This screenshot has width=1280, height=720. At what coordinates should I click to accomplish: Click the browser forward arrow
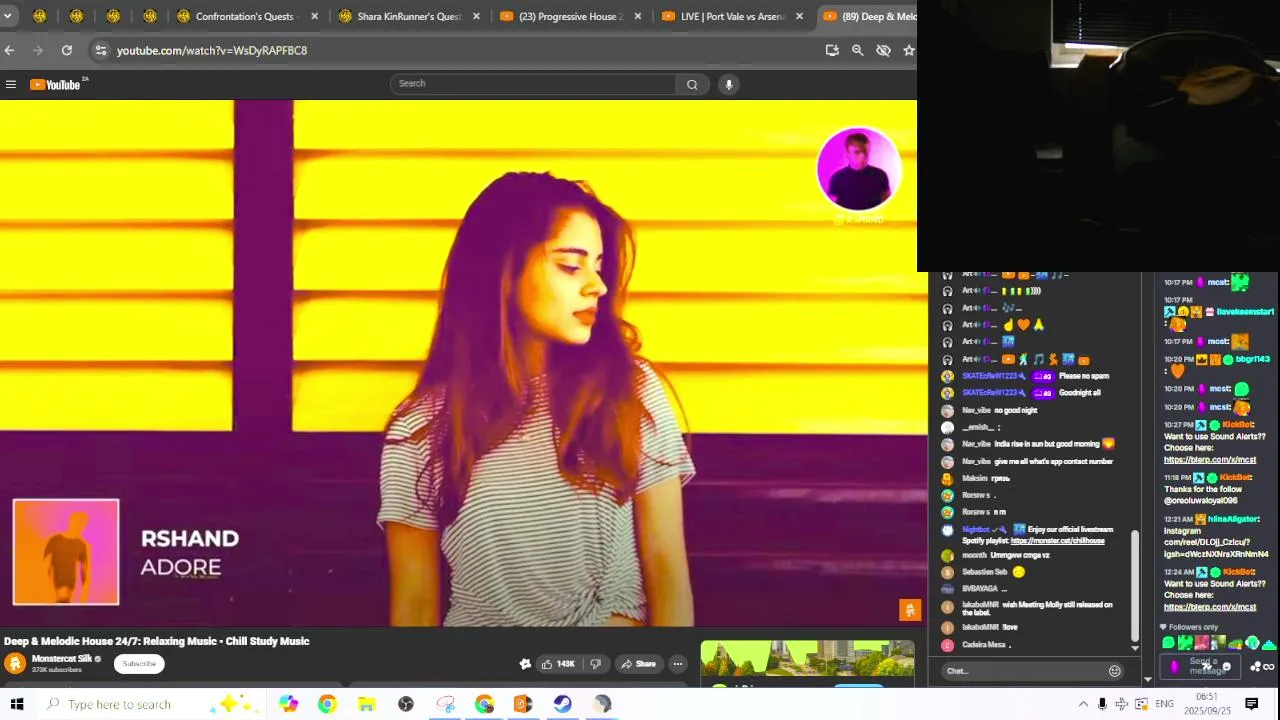[x=38, y=50]
